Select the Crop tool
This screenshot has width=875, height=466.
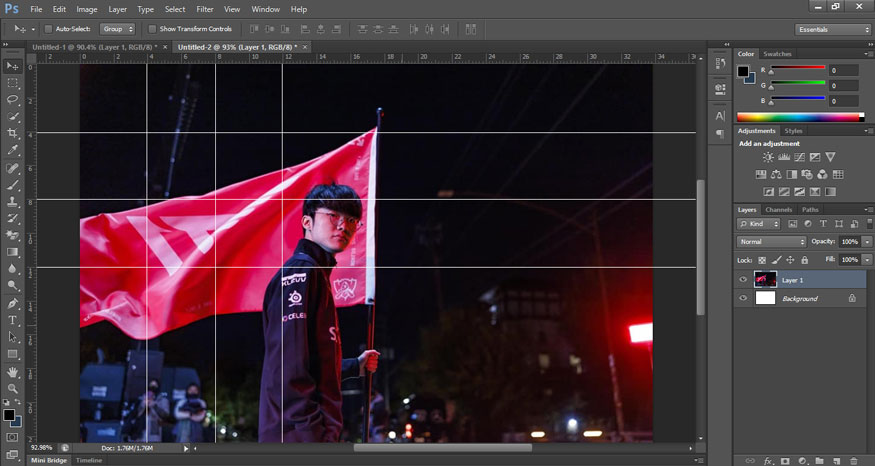[12, 133]
